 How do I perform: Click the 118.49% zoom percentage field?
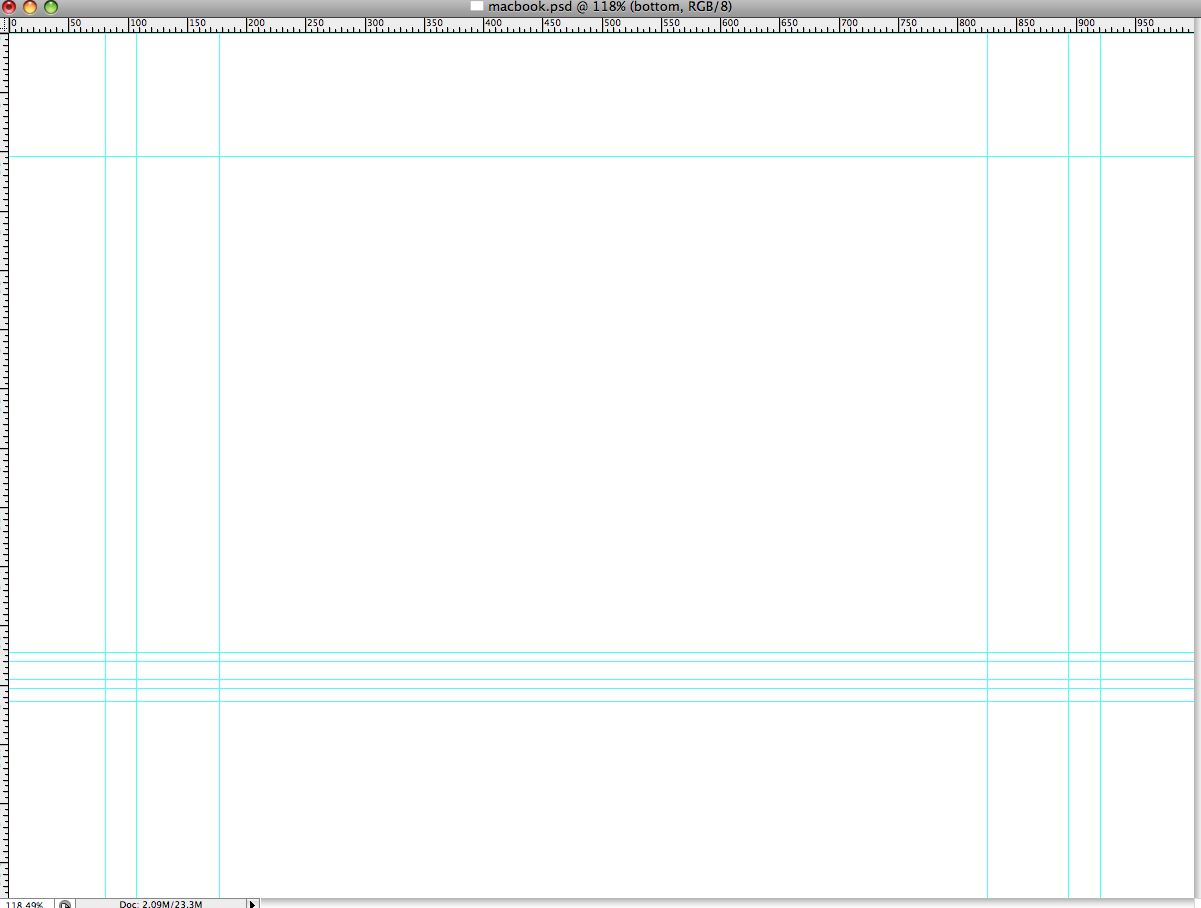click(x=24, y=904)
